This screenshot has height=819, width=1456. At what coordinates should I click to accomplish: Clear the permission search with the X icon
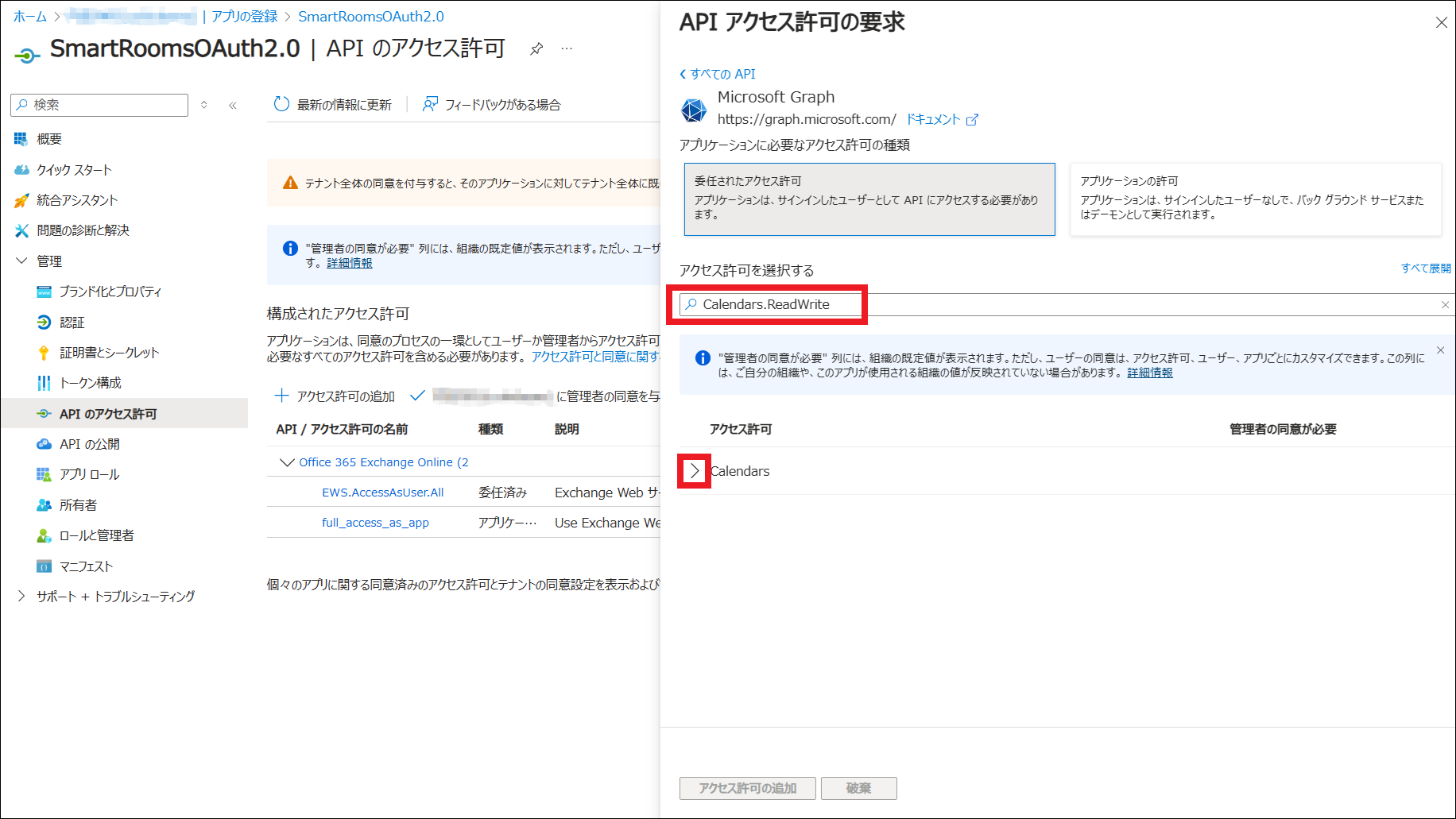(1445, 305)
